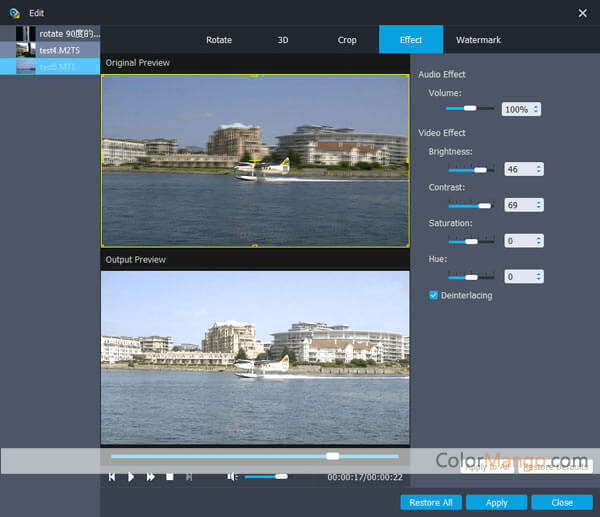600x517 pixels.
Task: Click the Brightness value spinner arrows
Action: point(539,171)
